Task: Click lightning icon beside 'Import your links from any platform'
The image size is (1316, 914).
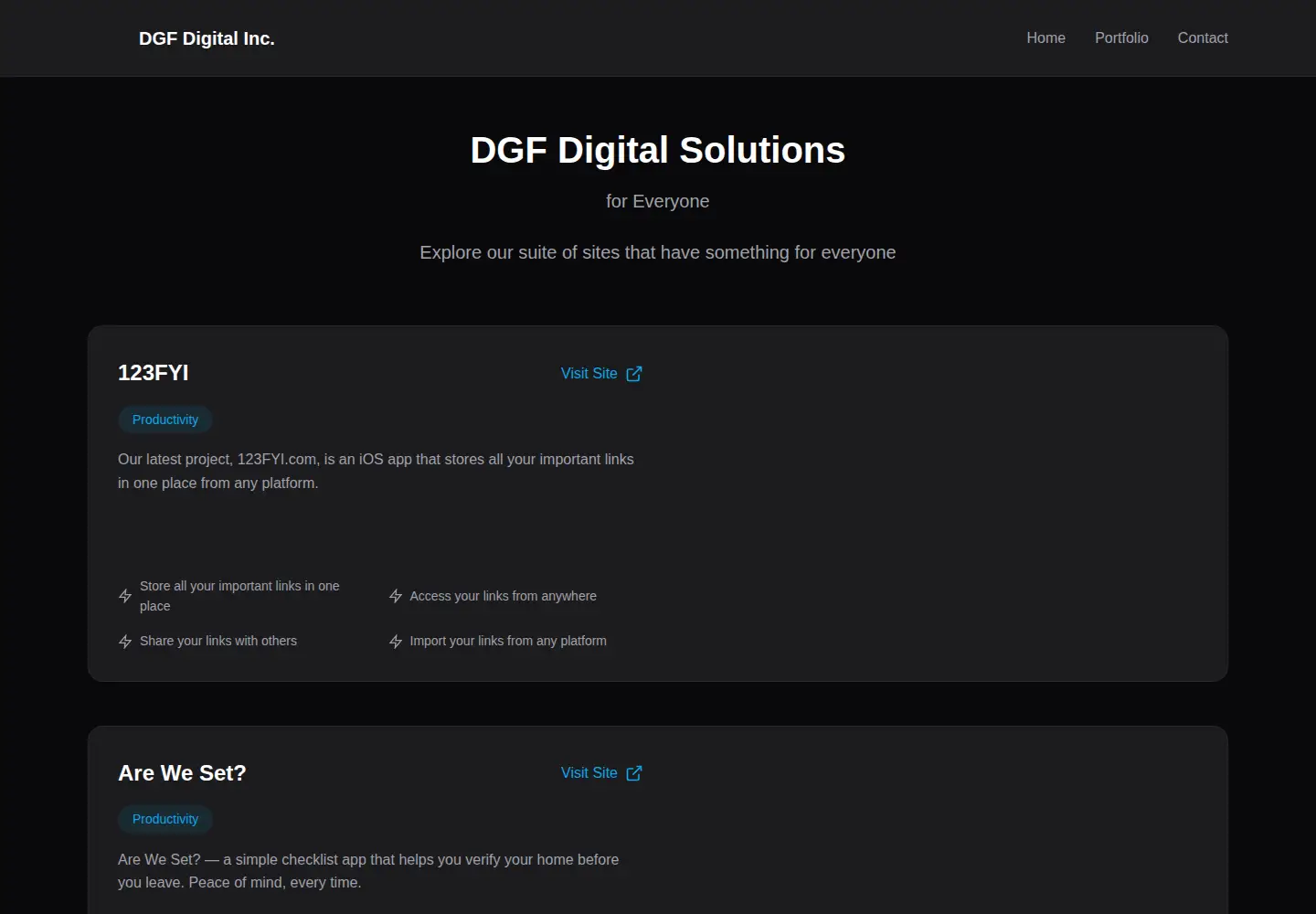Action: pos(396,642)
